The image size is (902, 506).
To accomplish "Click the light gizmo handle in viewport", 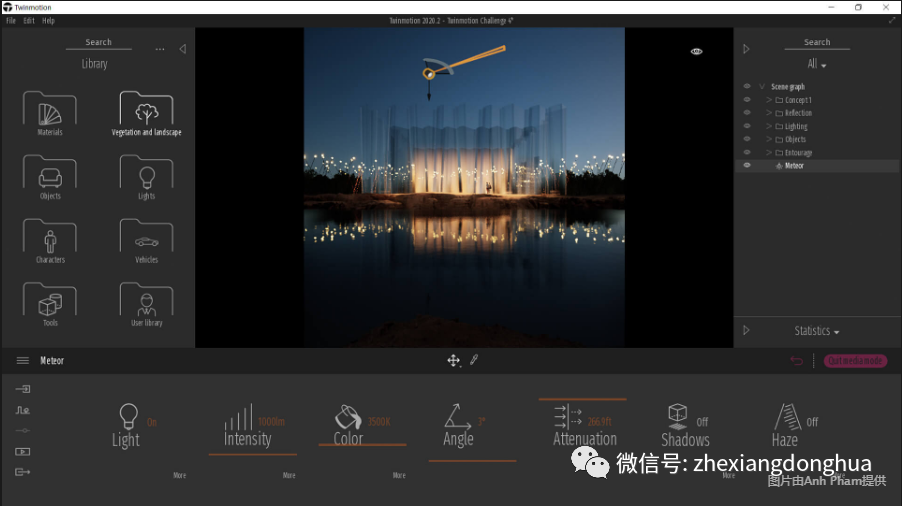I will 429,74.
